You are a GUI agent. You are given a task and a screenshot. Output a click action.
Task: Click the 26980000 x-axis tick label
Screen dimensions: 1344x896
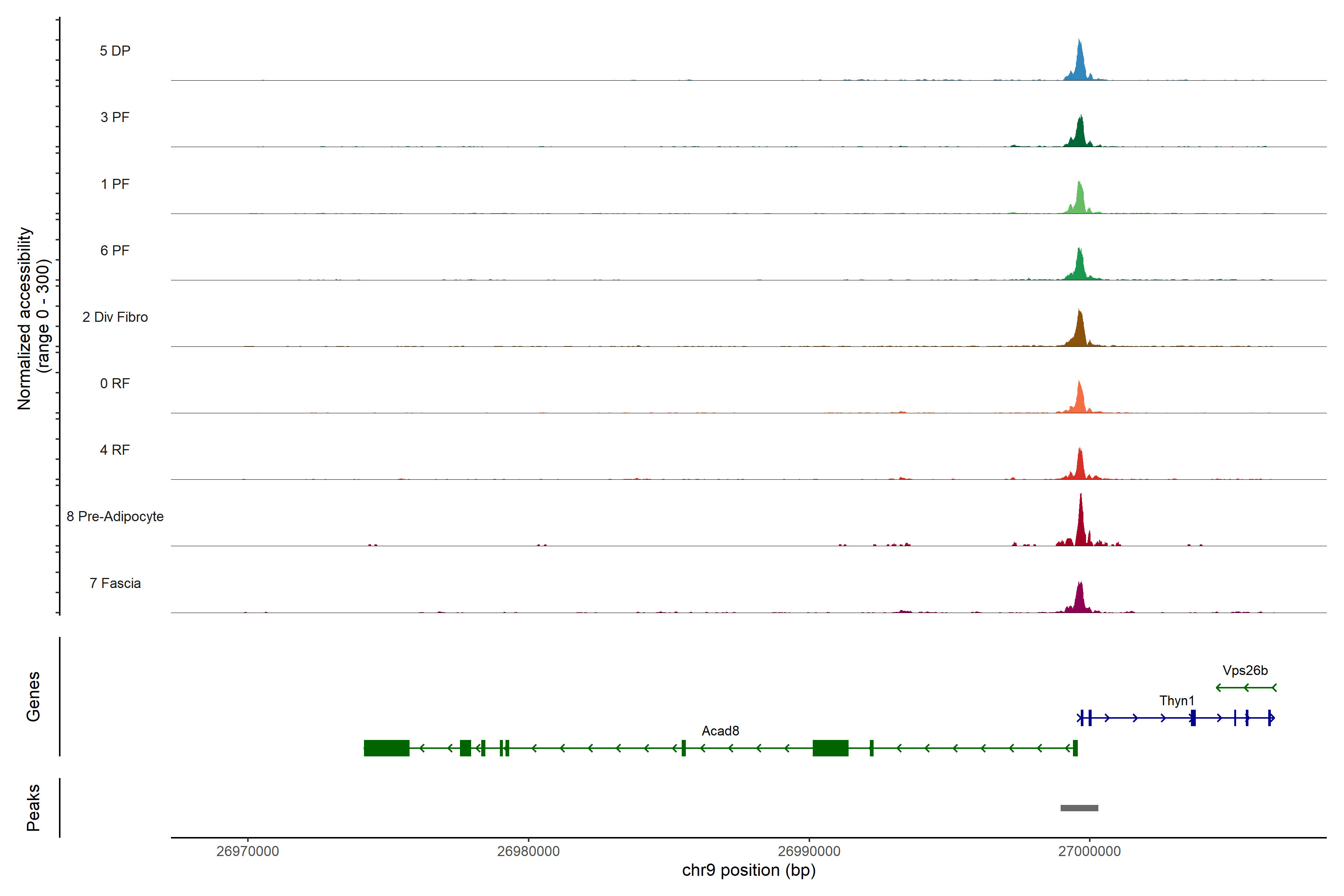[528, 851]
